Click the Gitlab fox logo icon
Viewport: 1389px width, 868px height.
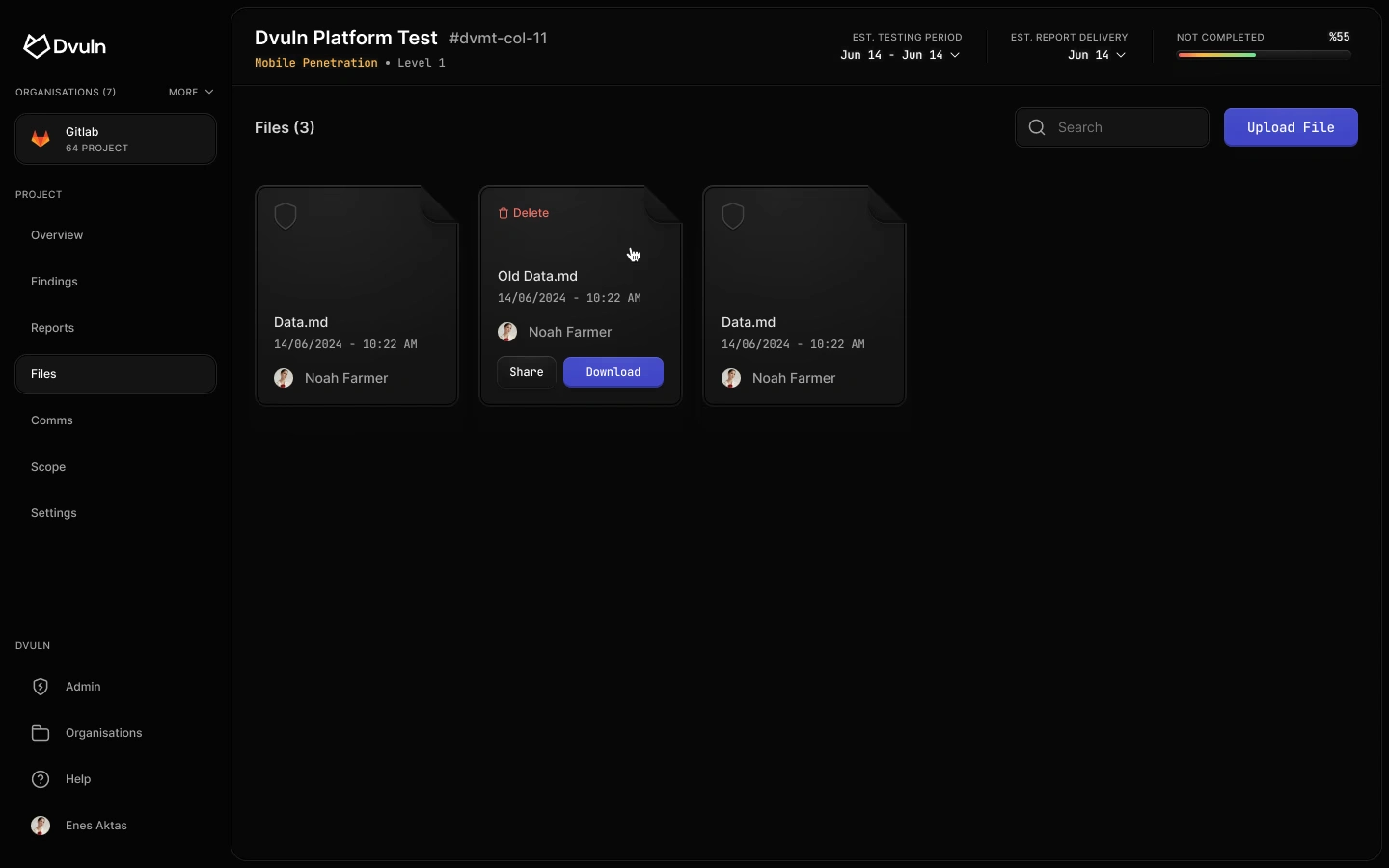click(x=41, y=139)
